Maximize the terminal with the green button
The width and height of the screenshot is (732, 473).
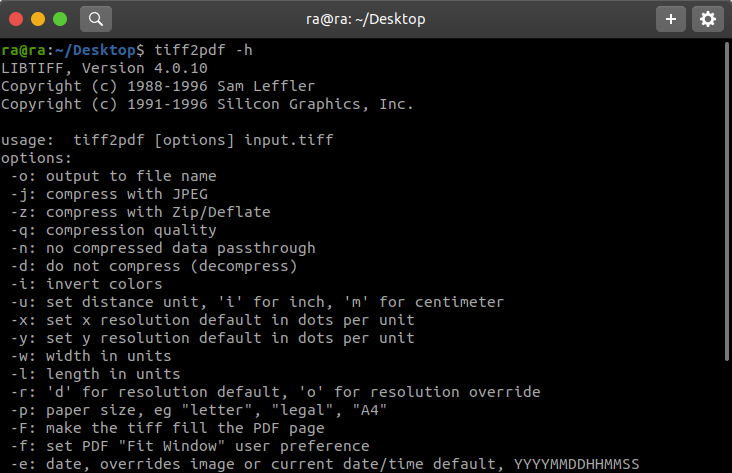(x=60, y=18)
